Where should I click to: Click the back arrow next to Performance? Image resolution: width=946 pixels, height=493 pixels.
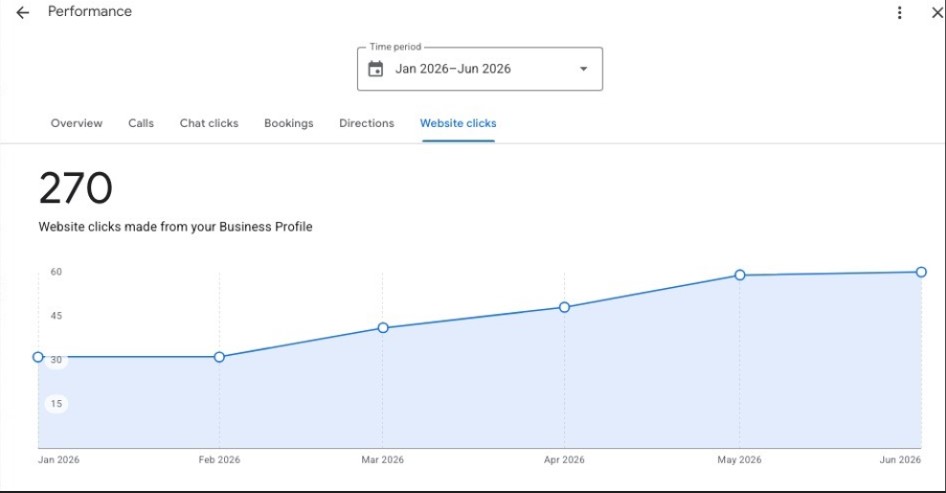click(22, 13)
